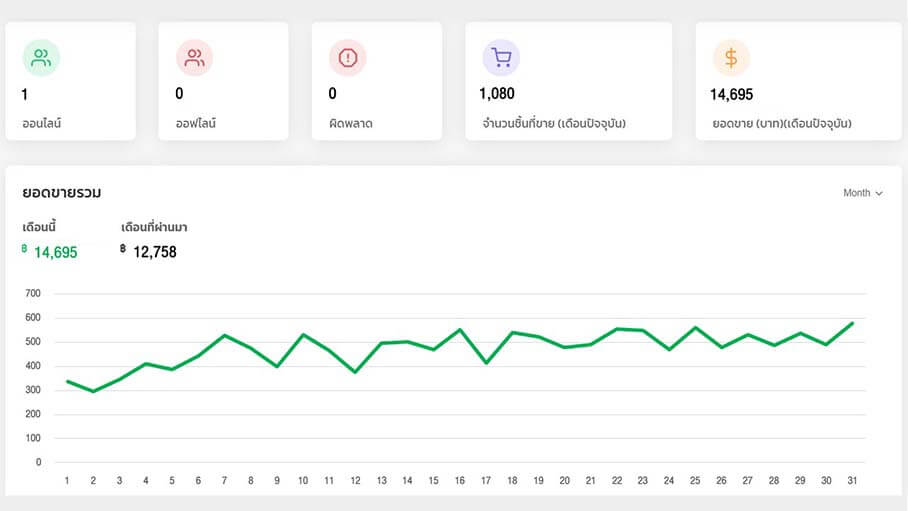Click the chart peak at day 7
This screenshot has height=511, width=908.
pos(224,335)
